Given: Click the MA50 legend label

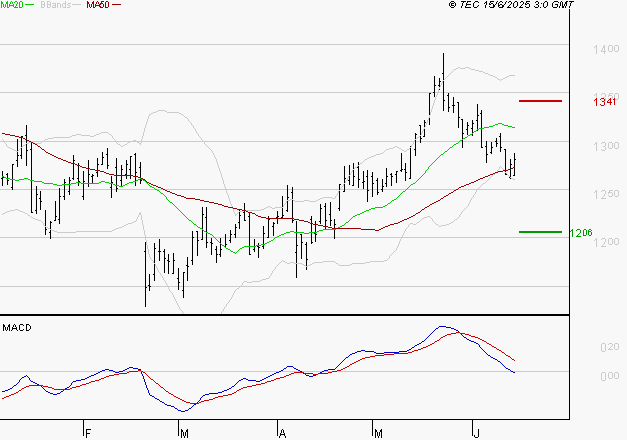Looking at the screenshot, I should point(98,5).
